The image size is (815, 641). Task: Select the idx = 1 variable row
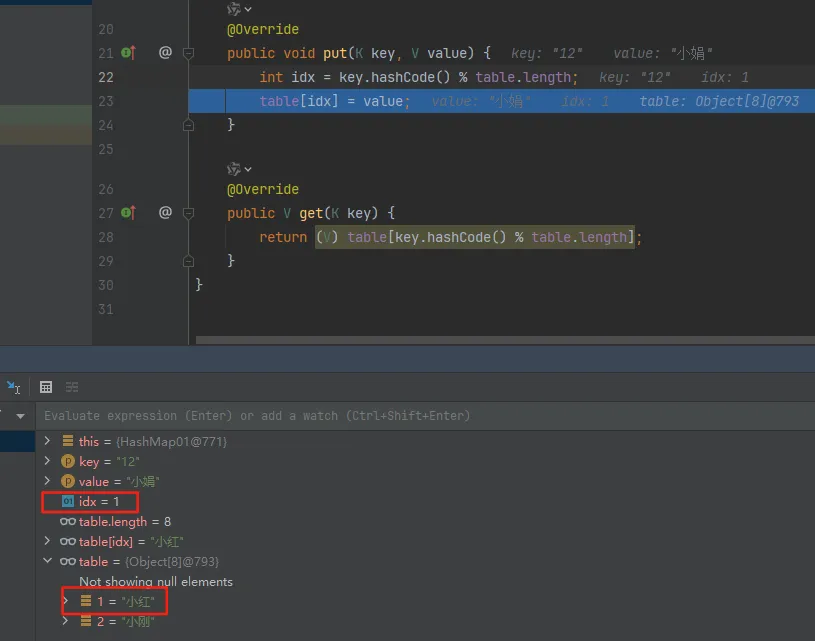(425, 502)
